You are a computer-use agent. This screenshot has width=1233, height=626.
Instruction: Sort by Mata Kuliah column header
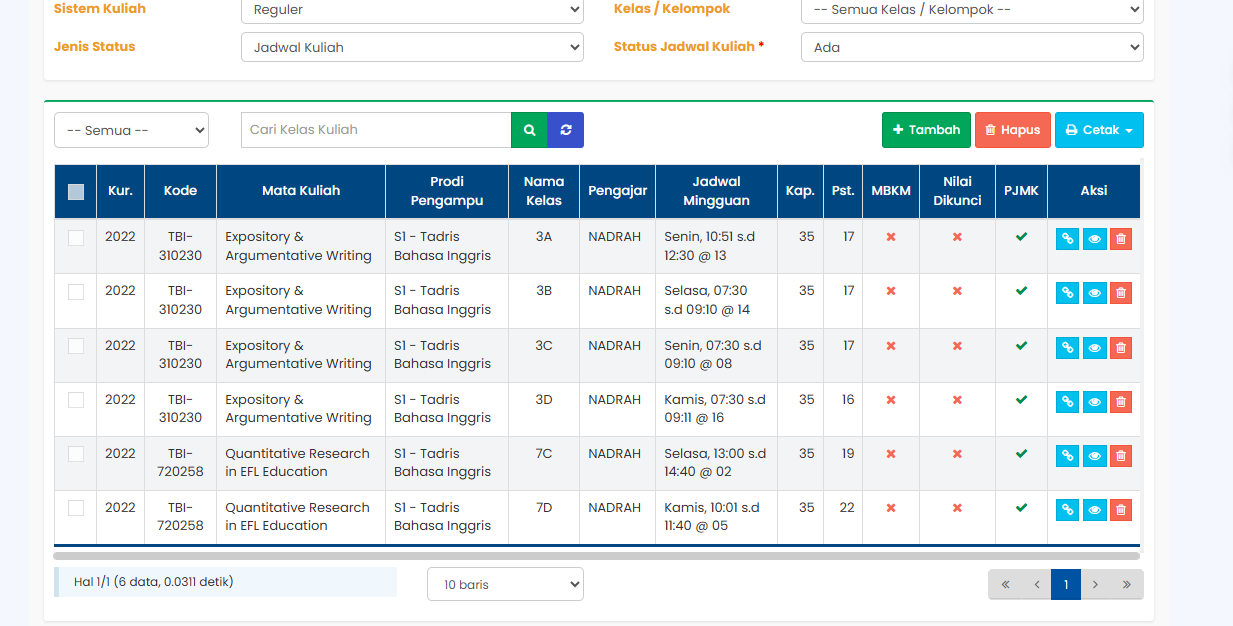pos(301,191)
